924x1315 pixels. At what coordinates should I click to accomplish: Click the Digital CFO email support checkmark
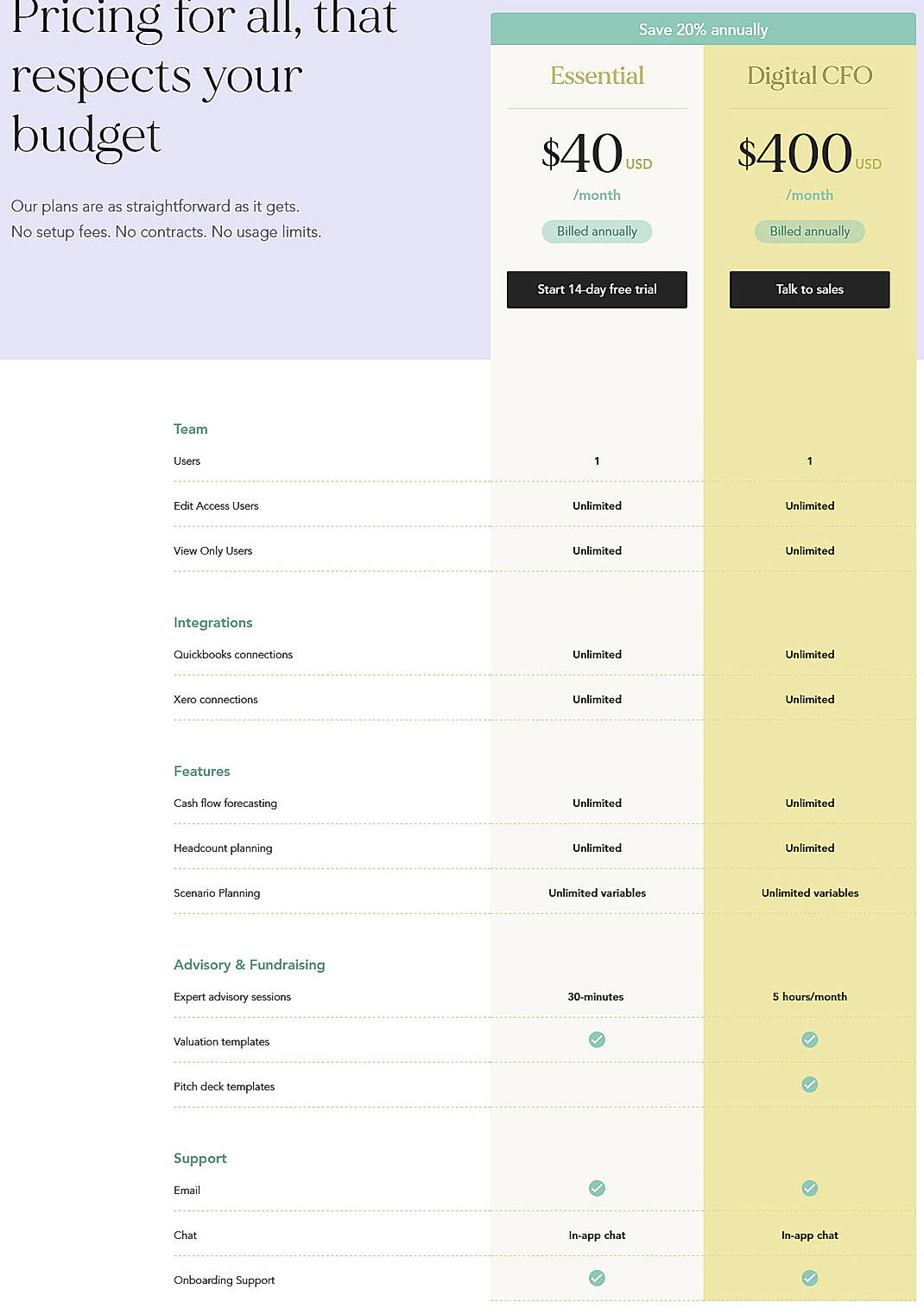click(x=809, y=1189)
